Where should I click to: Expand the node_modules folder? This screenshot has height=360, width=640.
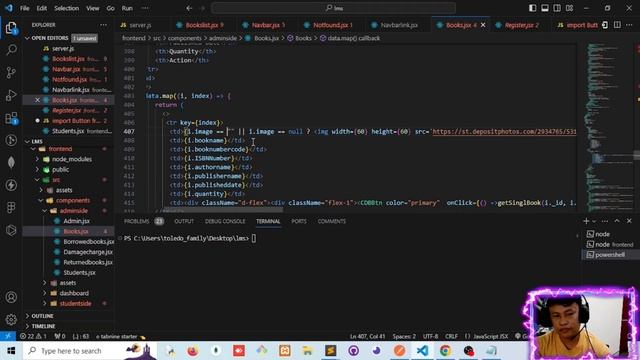(x=72, y=159)
